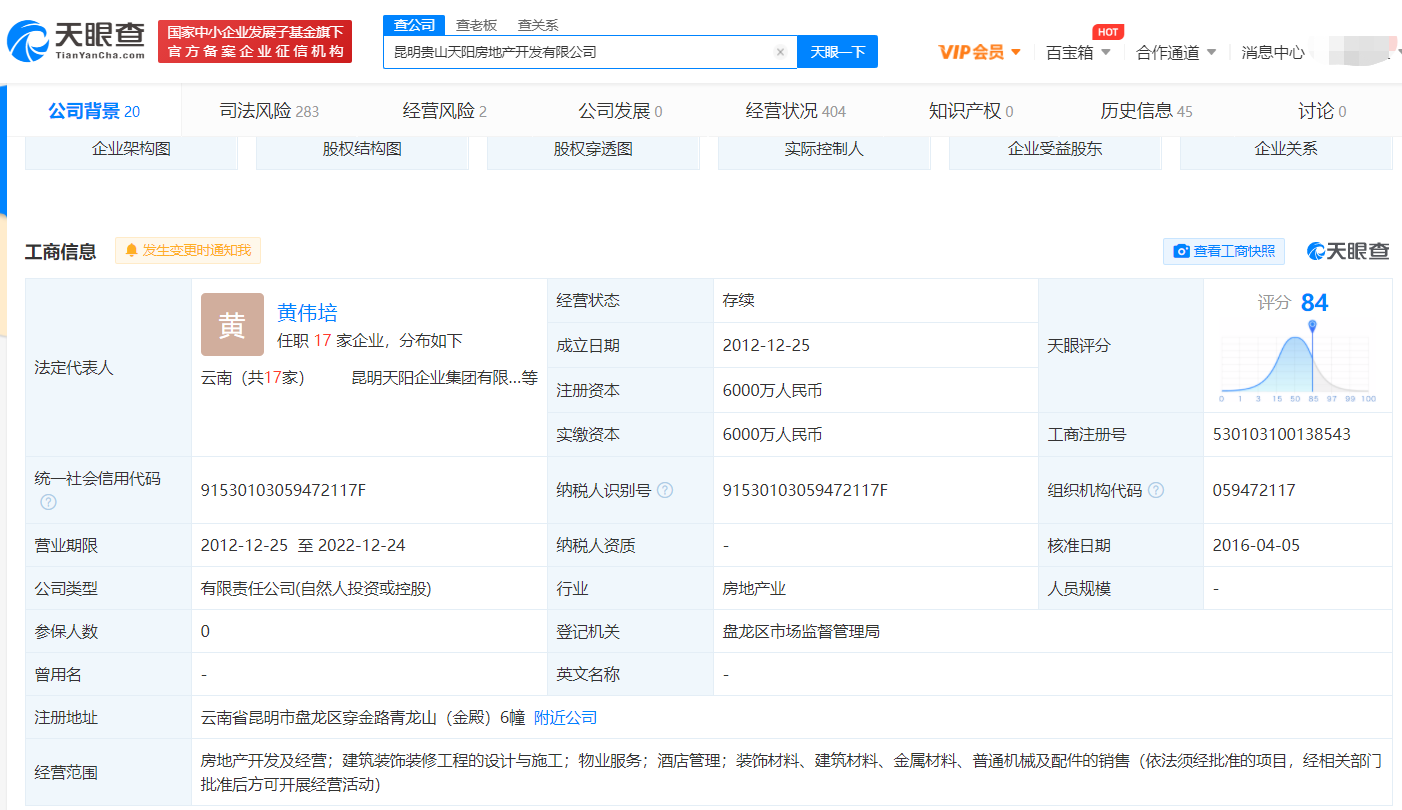The width and height of the screenshot is (1402, 810).
Task: Open the 知识产权 tab
Action: point(971,111)
